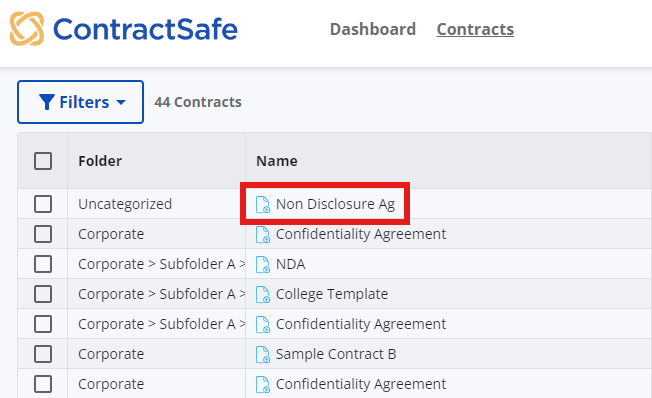Check the Uncategorized row checkbox

click(43, 204)
